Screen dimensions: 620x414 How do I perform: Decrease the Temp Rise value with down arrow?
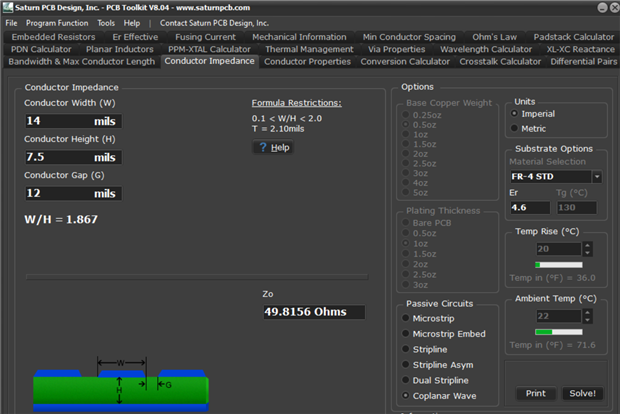point(588,253)
